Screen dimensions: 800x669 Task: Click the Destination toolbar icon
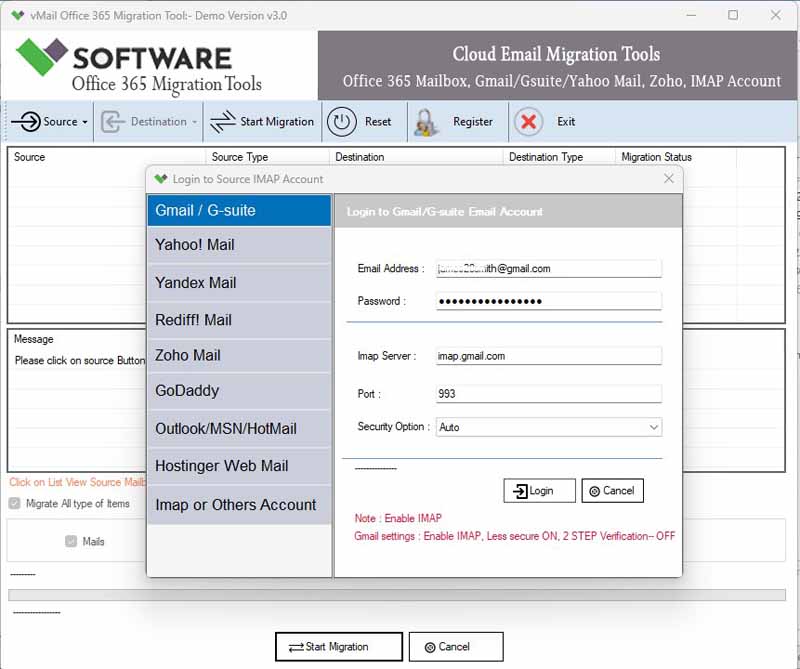[x=112, y=122]
